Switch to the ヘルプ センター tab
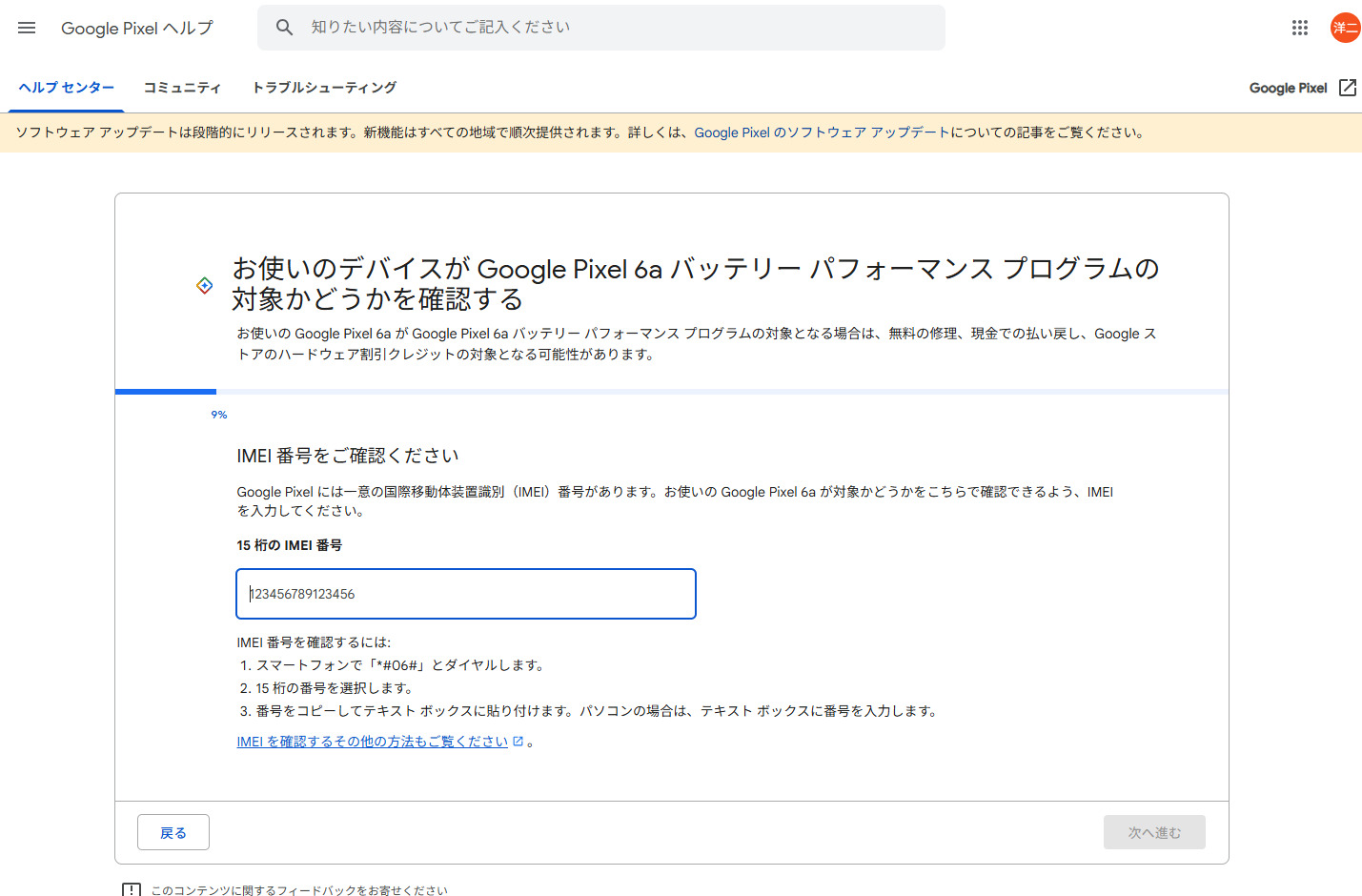Screen dimensions: 1362x896 point(67,88)
